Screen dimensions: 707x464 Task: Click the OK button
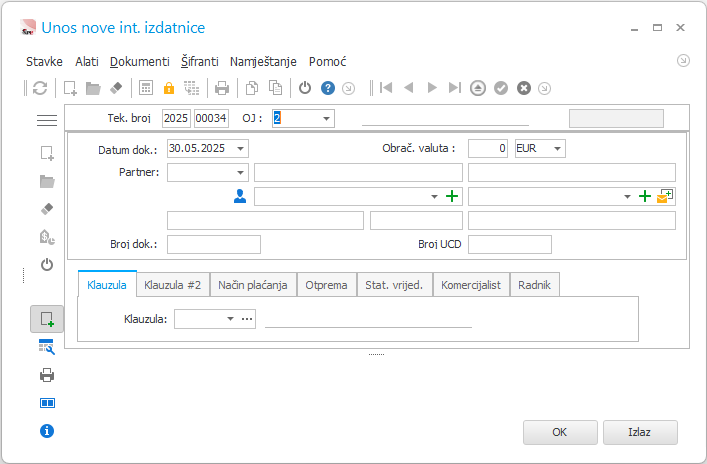(x=560, y=432)
